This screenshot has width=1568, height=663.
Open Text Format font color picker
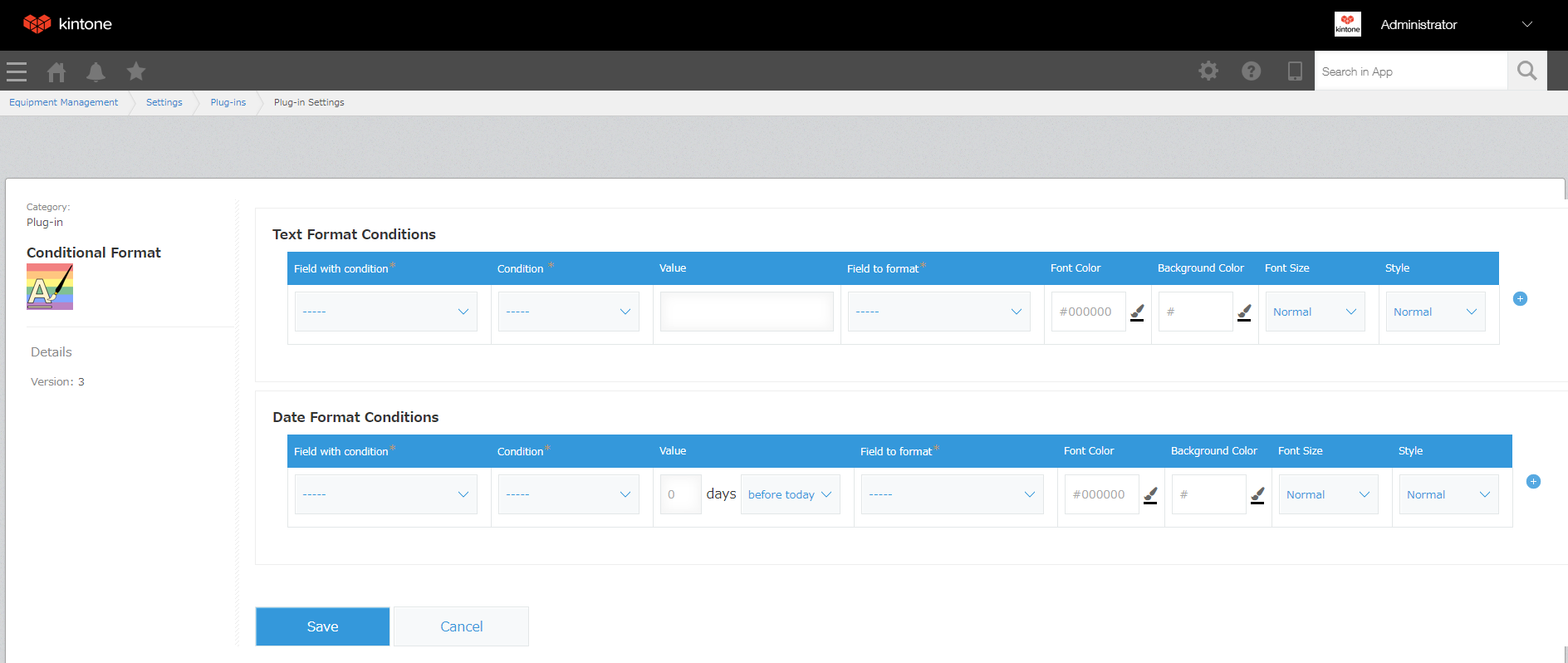coord(1138,312)
